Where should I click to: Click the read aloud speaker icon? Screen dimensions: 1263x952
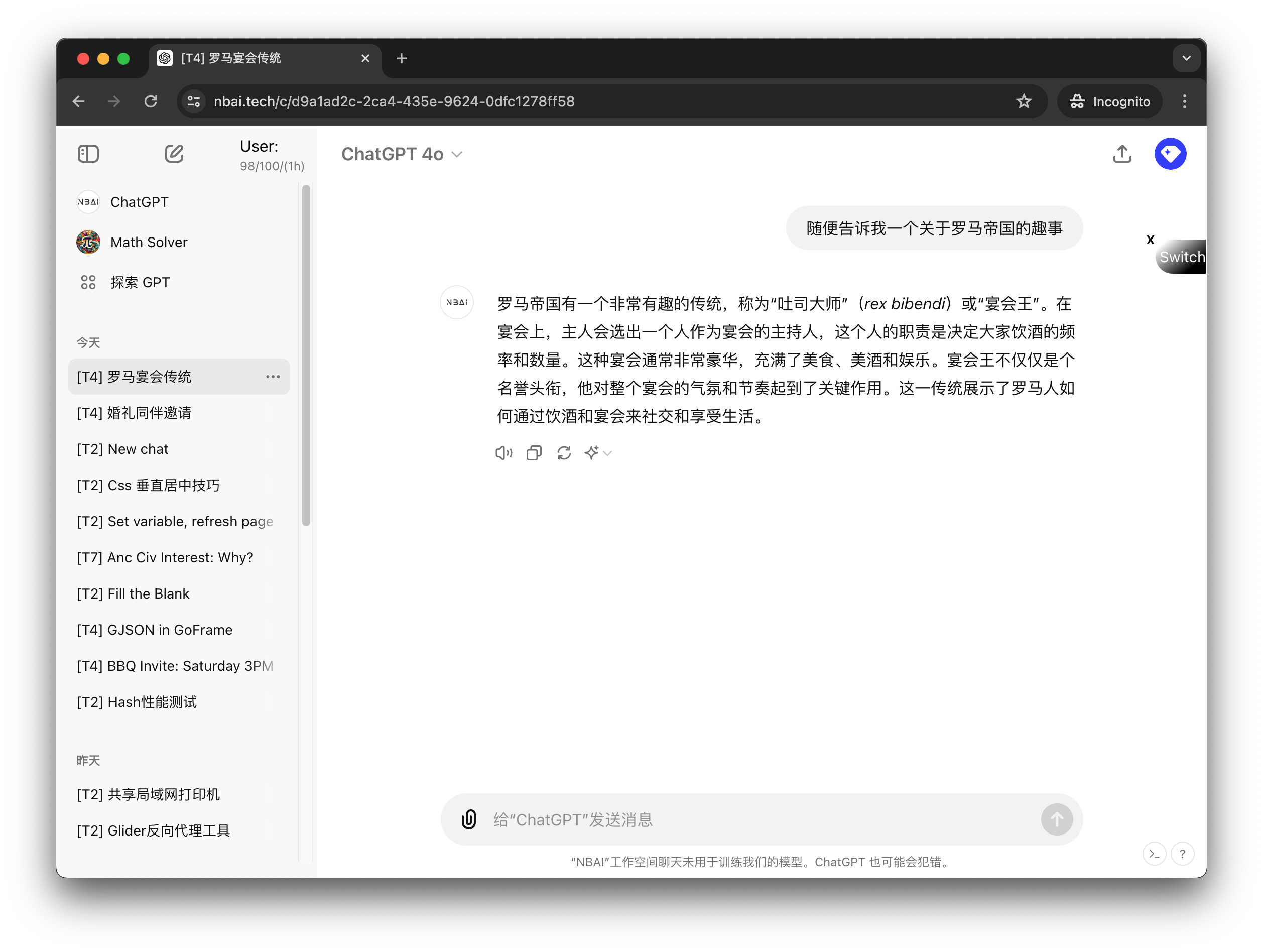(503, 453)
